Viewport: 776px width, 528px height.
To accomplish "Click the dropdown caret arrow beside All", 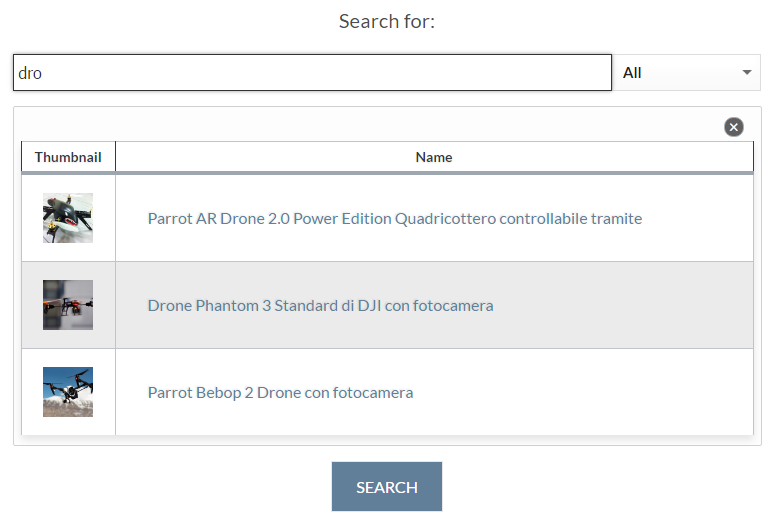I will point(747,73).
